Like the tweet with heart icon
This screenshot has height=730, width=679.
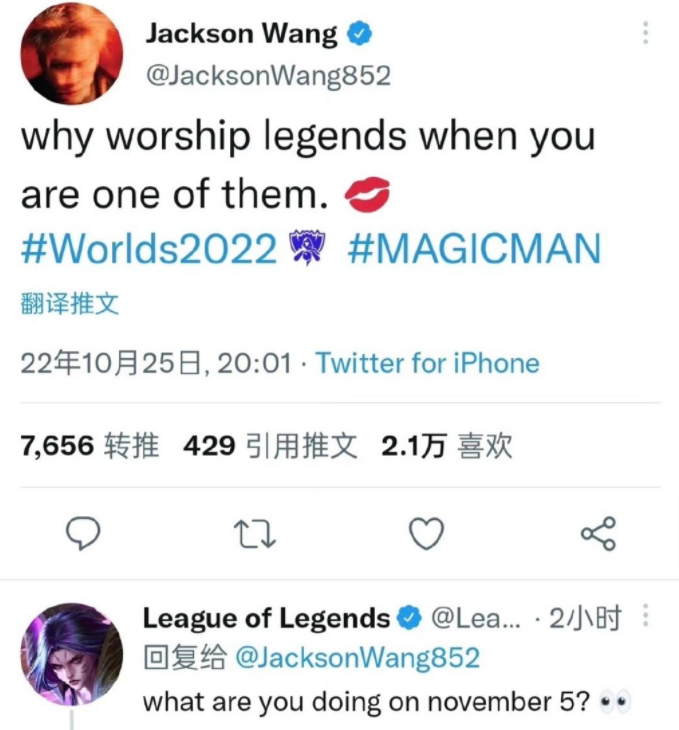426,534
